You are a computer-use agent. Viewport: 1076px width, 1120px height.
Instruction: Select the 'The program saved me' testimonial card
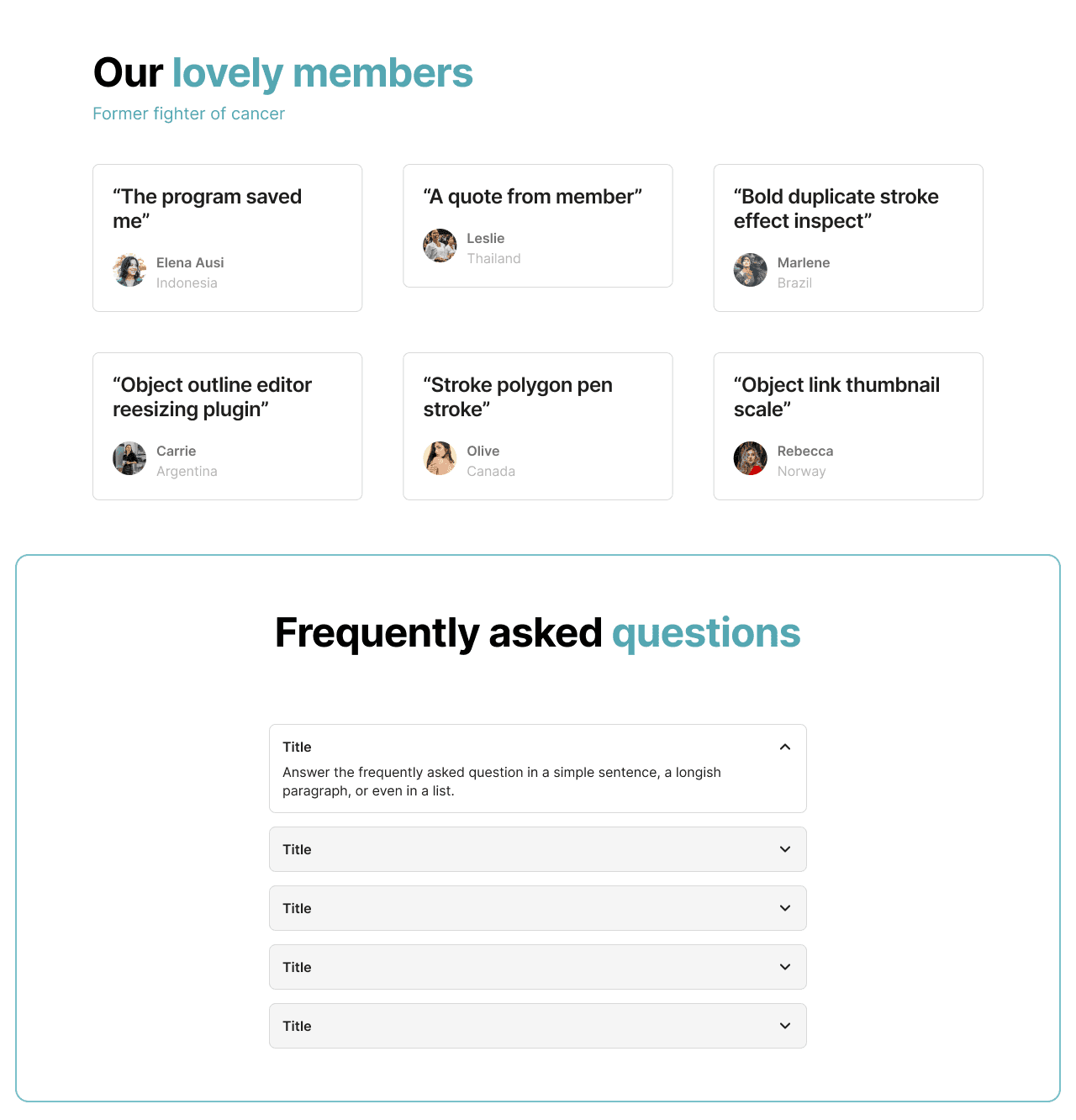click(x=227, y=238)
